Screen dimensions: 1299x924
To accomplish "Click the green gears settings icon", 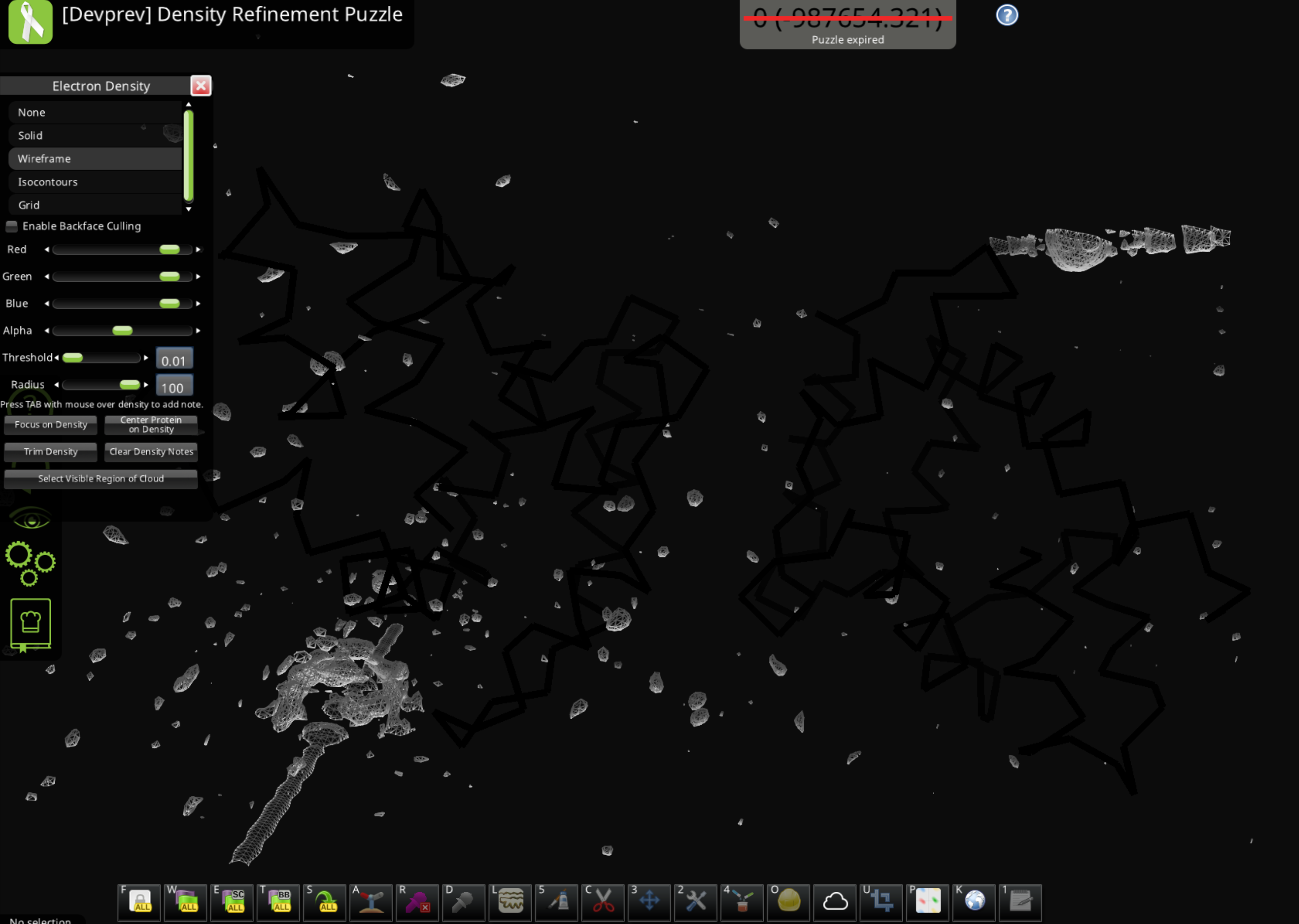I will (x=30, y=563).
